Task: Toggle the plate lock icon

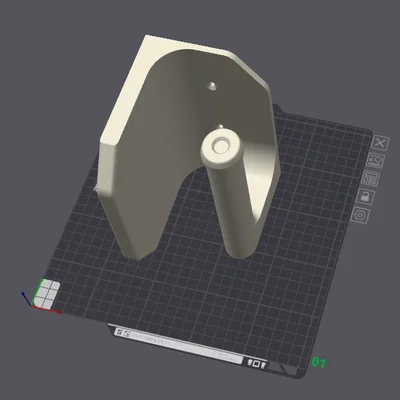Action: [x=365, y=196]
